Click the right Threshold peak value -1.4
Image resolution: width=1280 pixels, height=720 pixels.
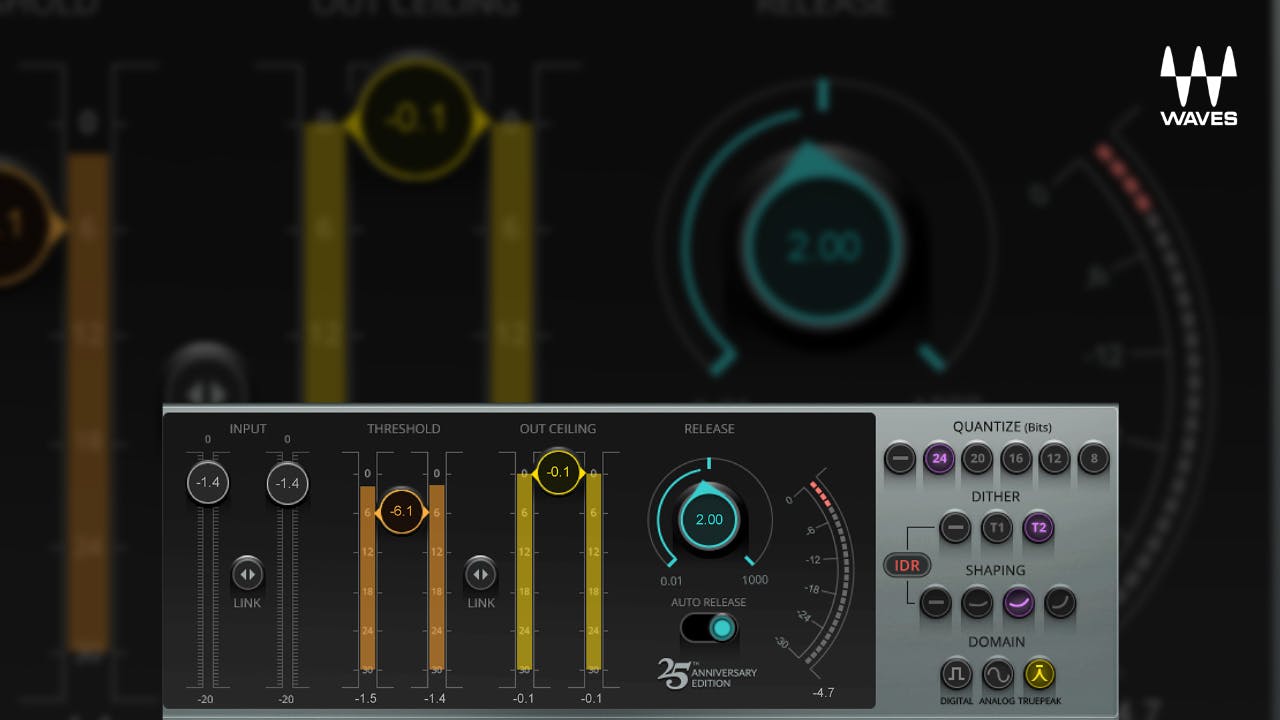[x=434, y=698]
